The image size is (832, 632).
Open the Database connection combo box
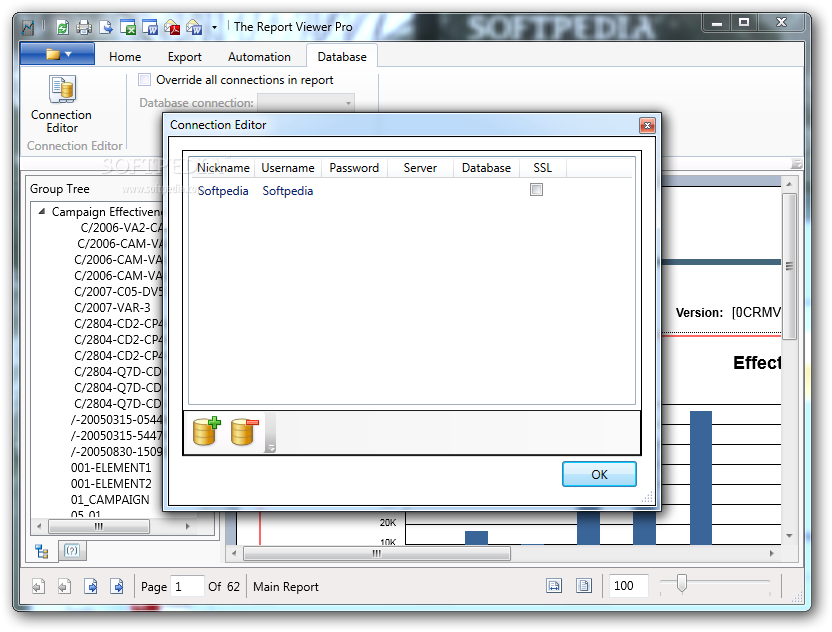(306, 102)
